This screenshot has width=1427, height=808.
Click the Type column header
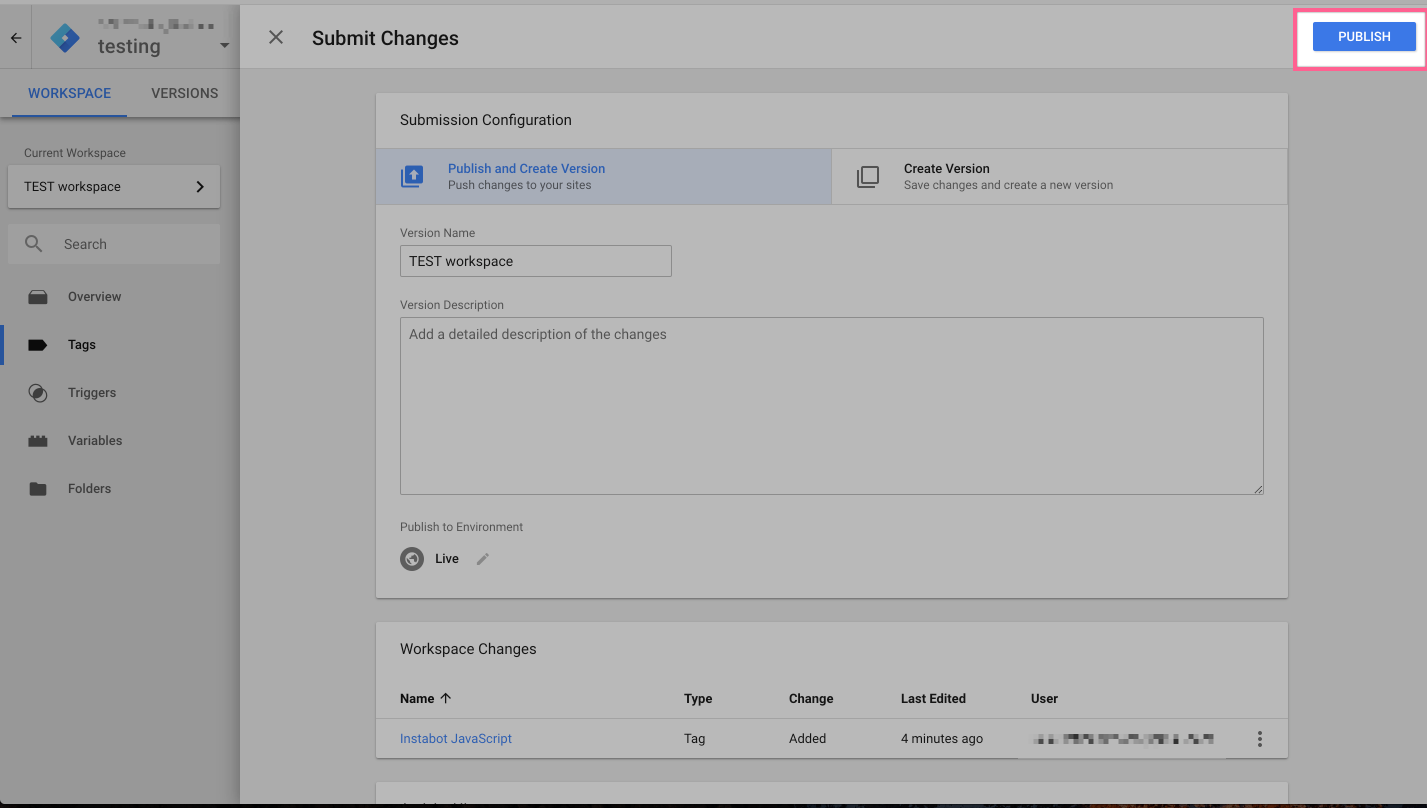698,699
